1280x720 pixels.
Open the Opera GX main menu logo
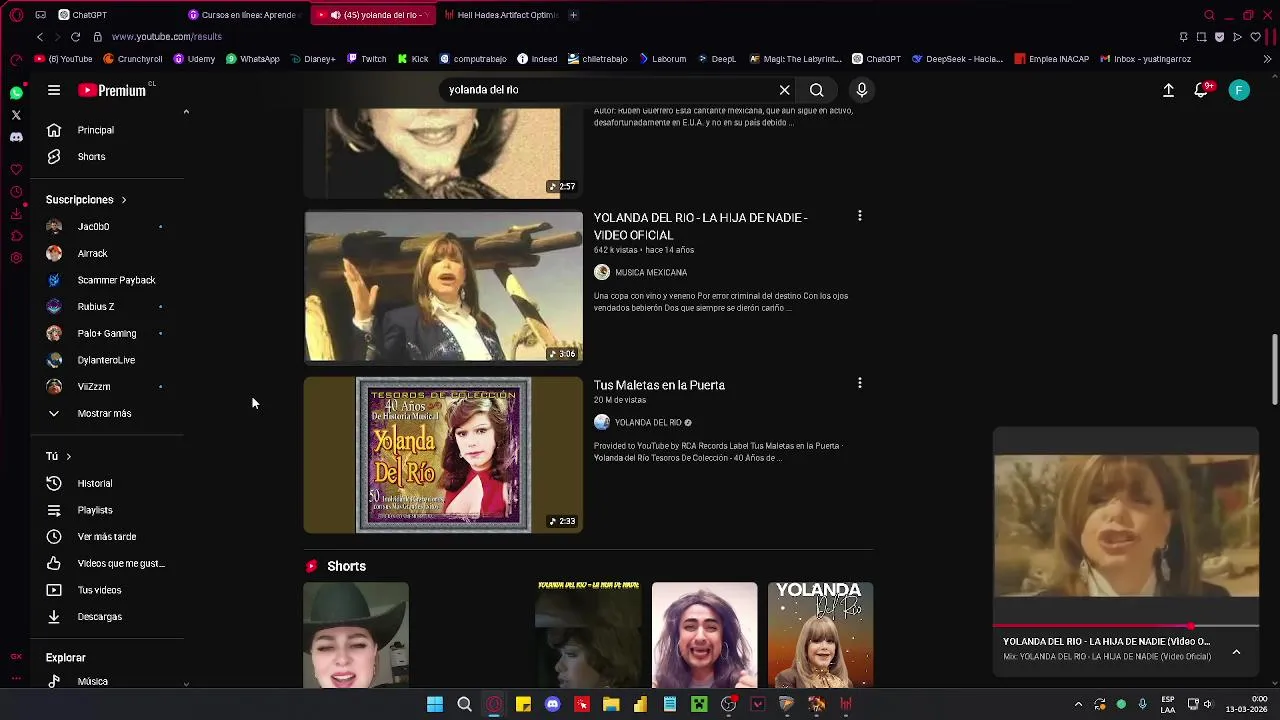coord(16,15)
